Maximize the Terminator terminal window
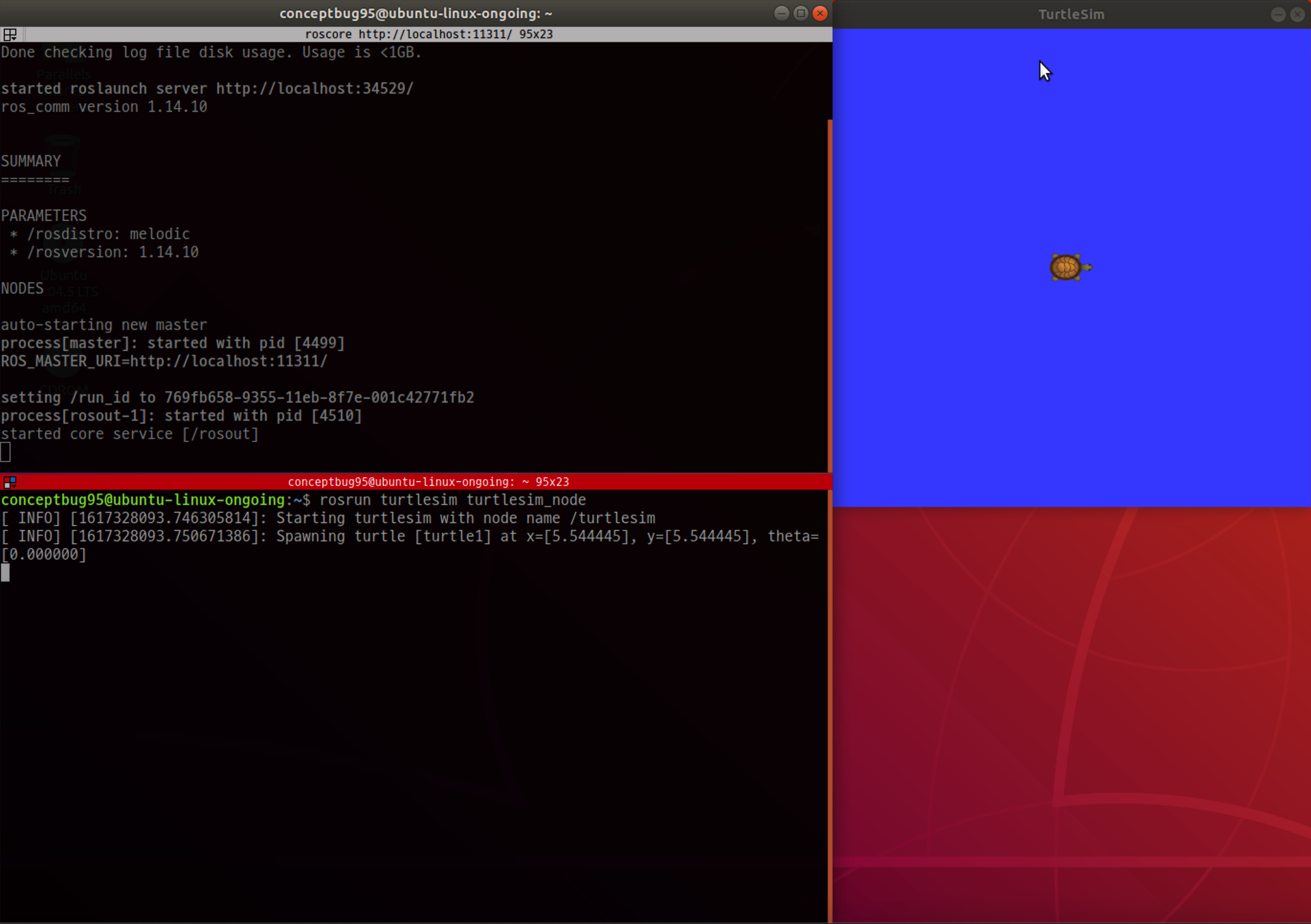 pos(800,13)
